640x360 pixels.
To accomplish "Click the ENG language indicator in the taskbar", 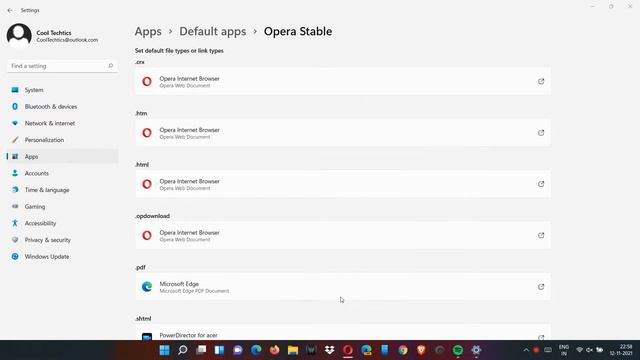I will tap(564, 350).
